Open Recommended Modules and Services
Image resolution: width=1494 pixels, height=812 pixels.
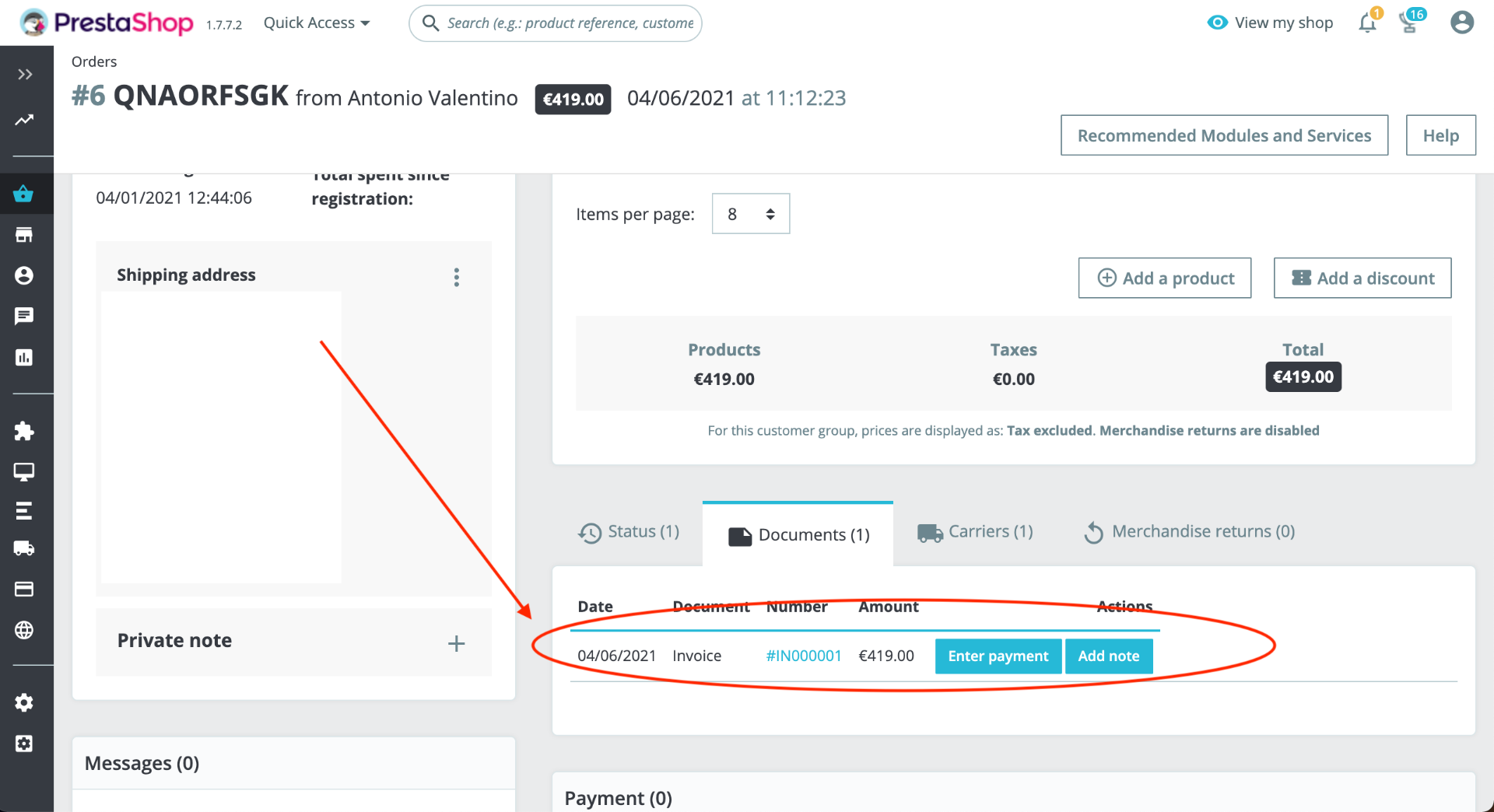click(1224, 135)
